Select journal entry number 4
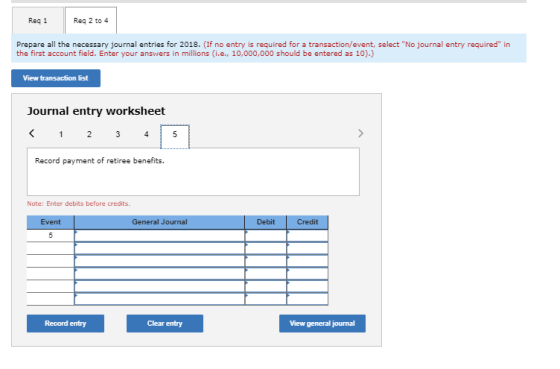 point(146,134)
